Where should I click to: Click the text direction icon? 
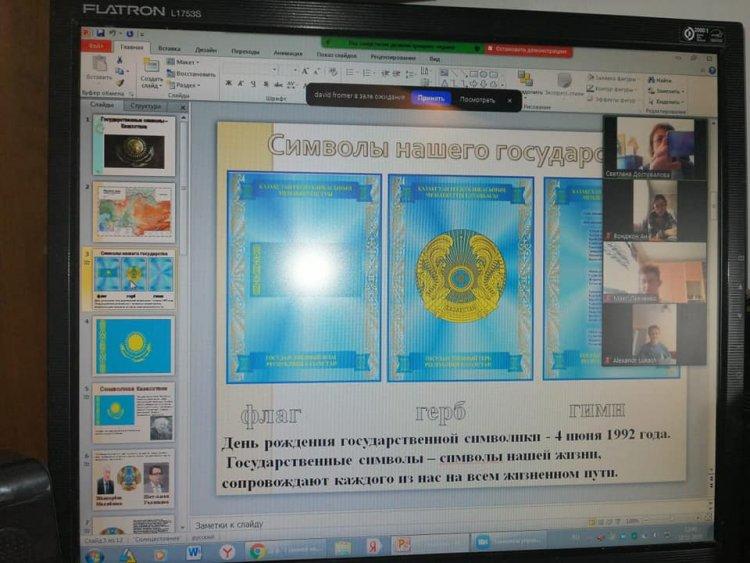click(424, 71)
